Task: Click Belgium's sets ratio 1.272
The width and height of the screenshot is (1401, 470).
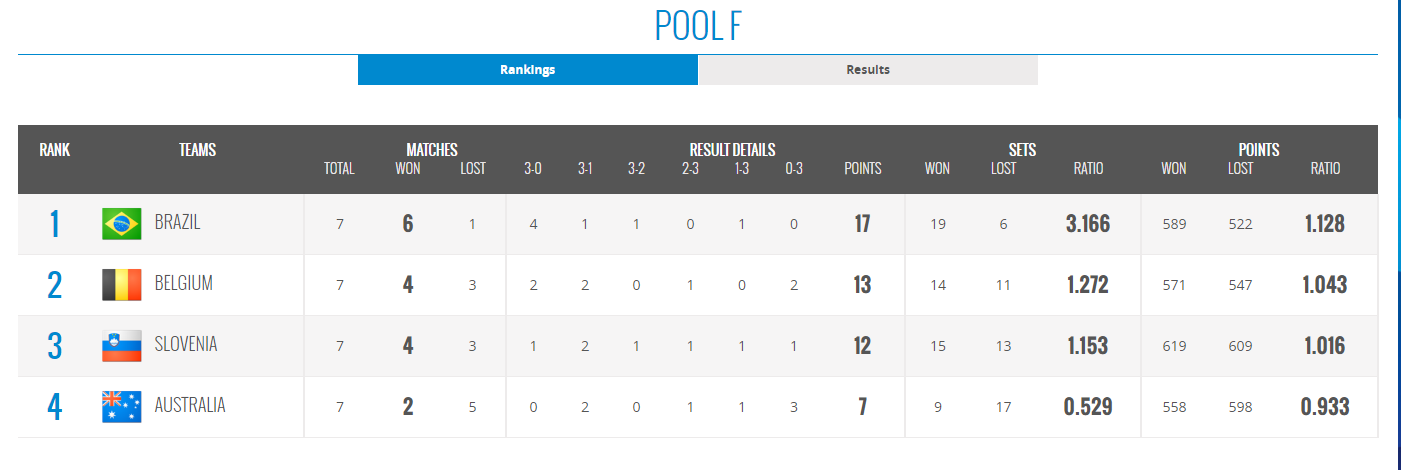Action: point(1087,285)
